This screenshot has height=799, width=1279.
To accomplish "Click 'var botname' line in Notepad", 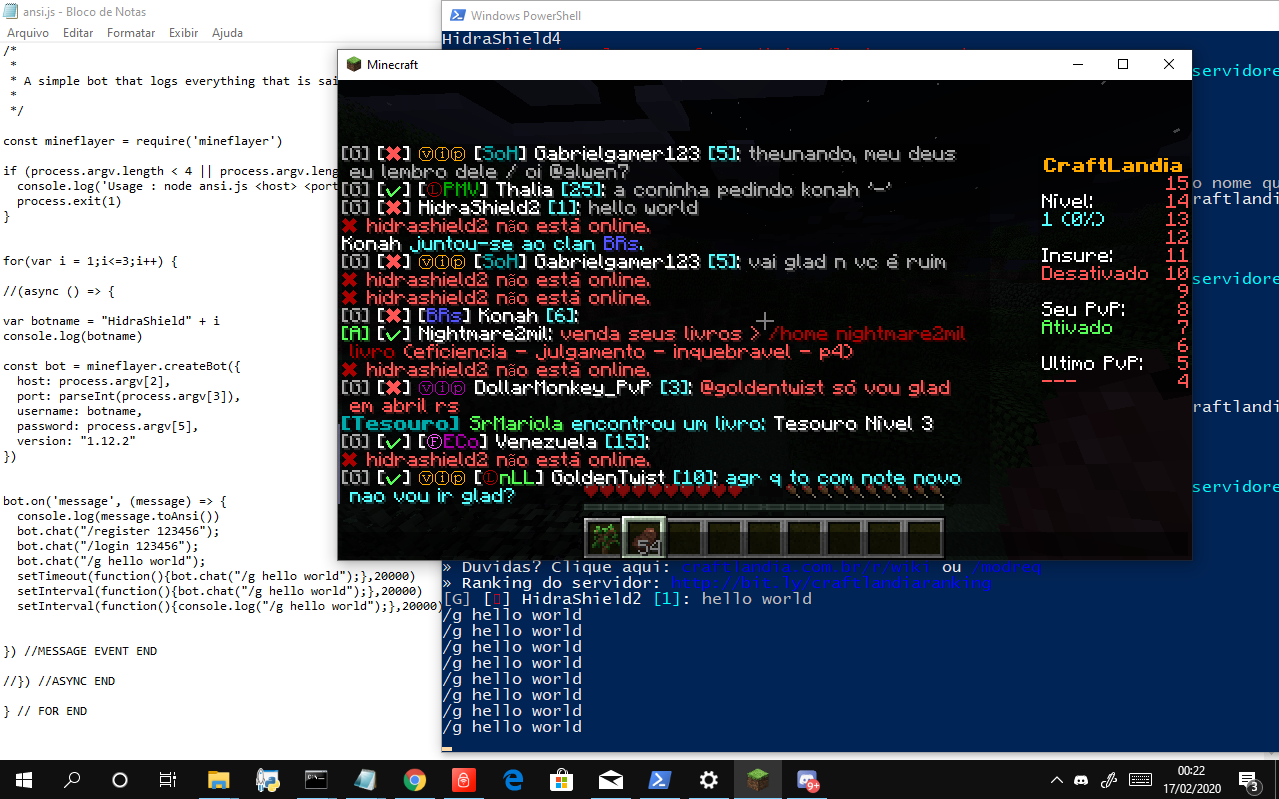I will point(111,321).
